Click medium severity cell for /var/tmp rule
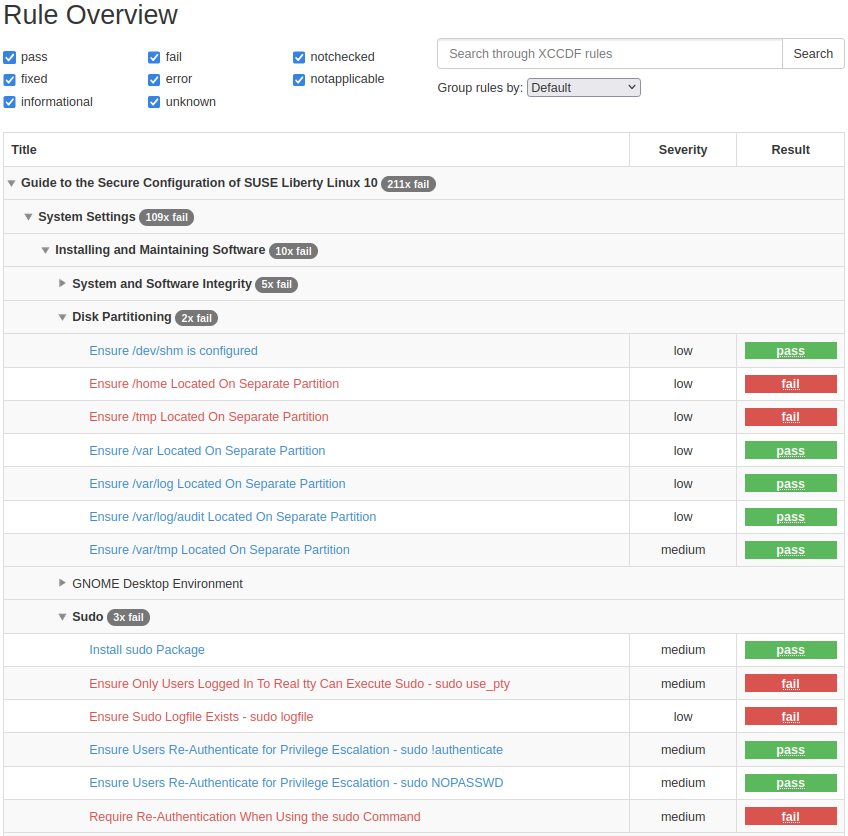This screenshot has width=848, height=836. (x=683, y=550)
